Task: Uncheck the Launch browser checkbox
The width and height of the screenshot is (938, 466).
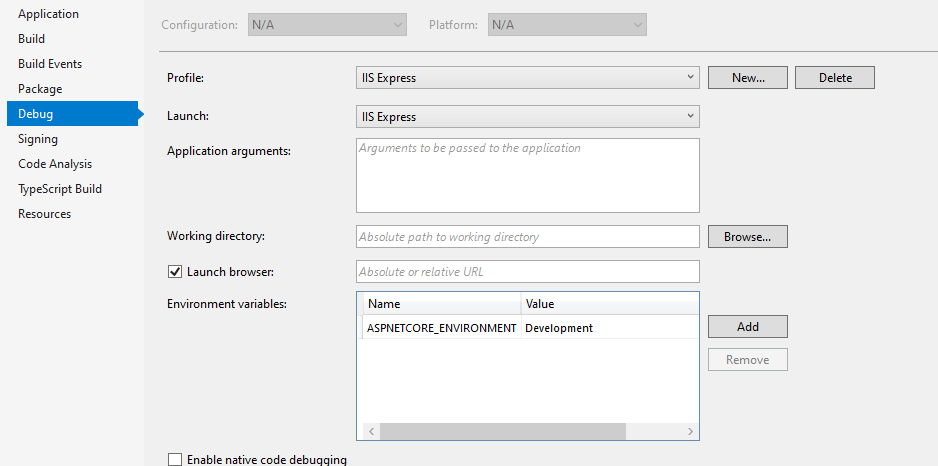Action: (x=175, y=272)
